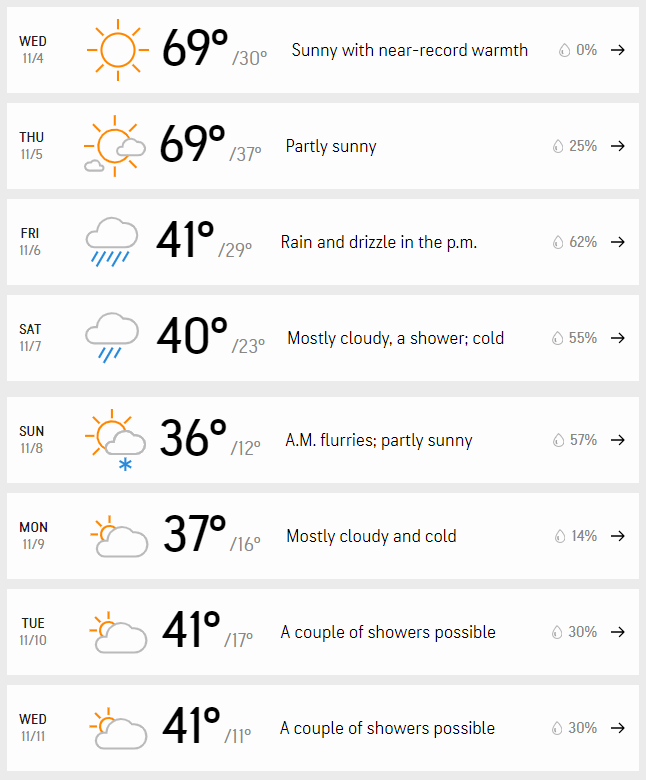Image resolution: width=646 pixels, height=780 pixels.
Task: Open the last Wednesday 11/11 arrow
Action: (x=618, y=728)
